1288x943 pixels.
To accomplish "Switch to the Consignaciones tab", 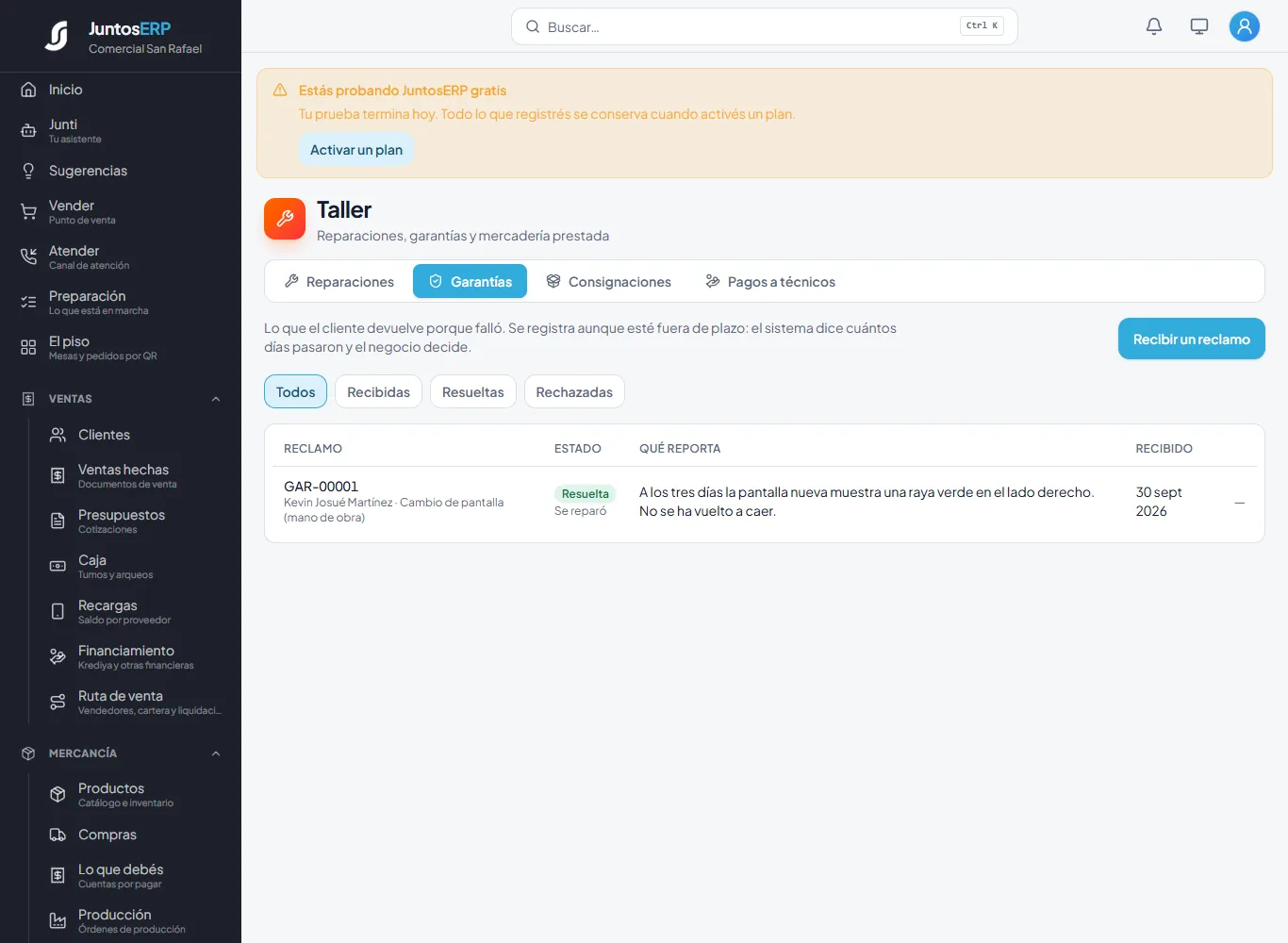I will coord(609,281).
